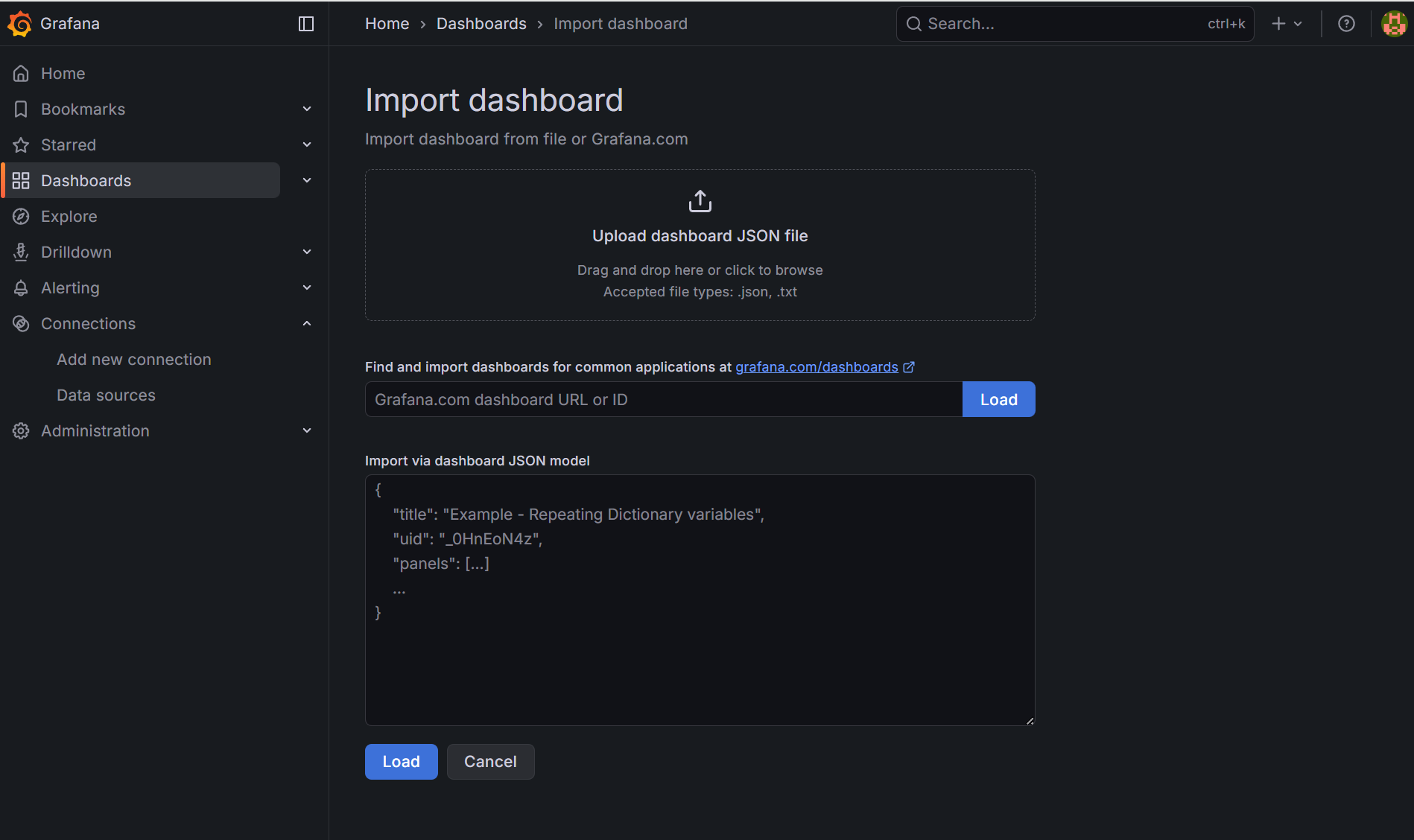The height and width of the screenshot is (840, 1414).
Task: Focus the dashboard JSON model text area
Action: (x=700, y=600)
